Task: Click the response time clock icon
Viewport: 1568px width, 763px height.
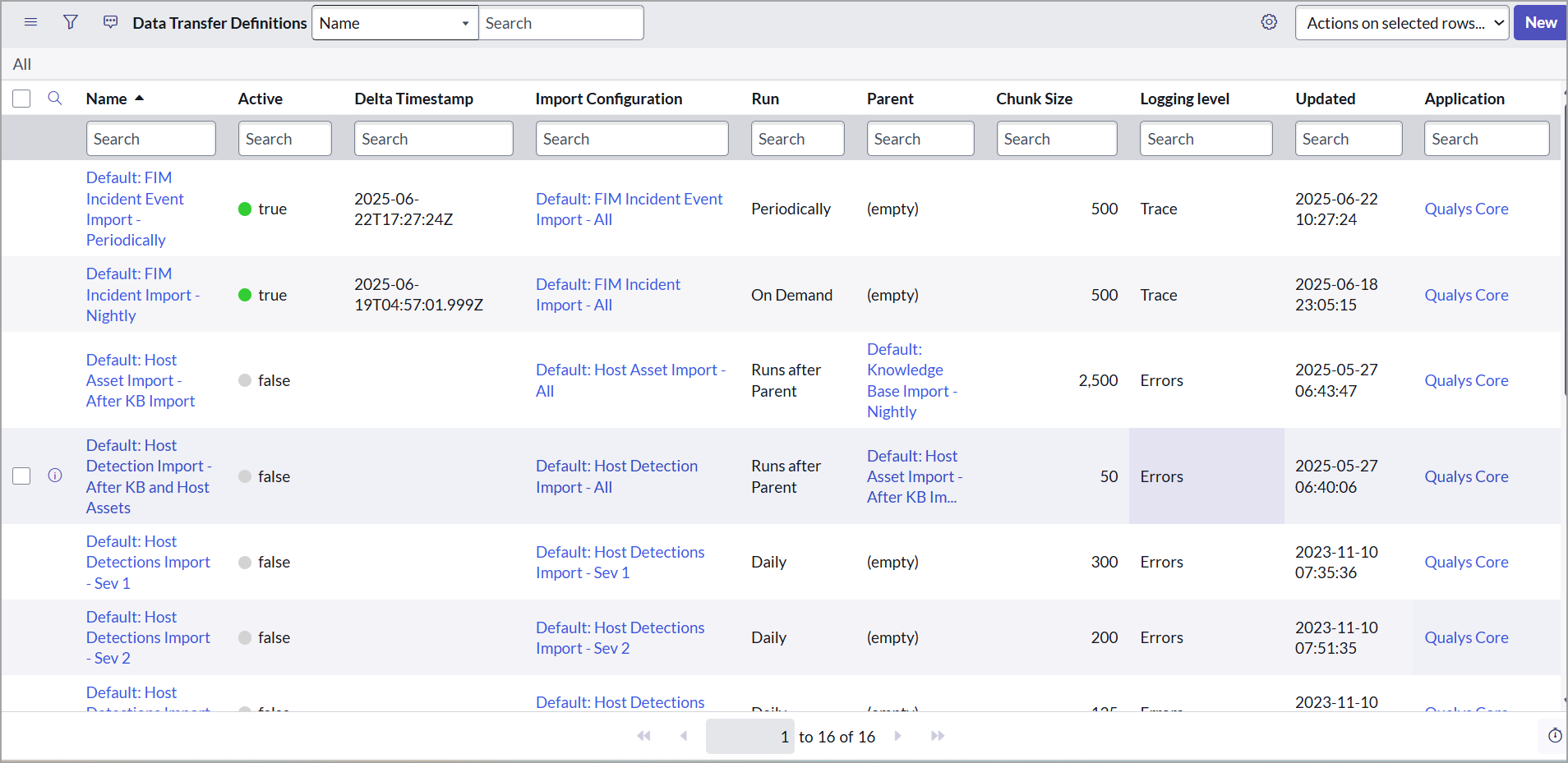Action: coord(1554,736)
